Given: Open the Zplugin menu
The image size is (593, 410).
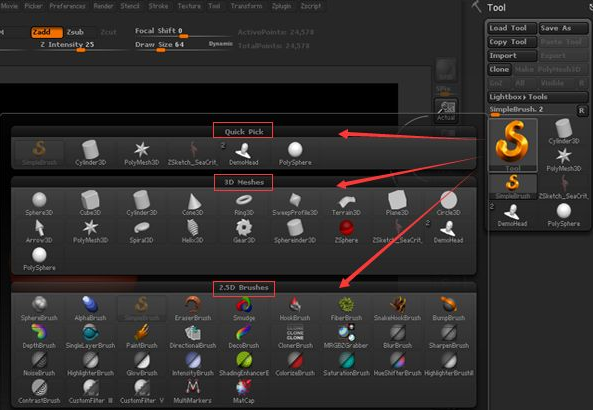Looking at the screenshot, I should coord(281,6).
